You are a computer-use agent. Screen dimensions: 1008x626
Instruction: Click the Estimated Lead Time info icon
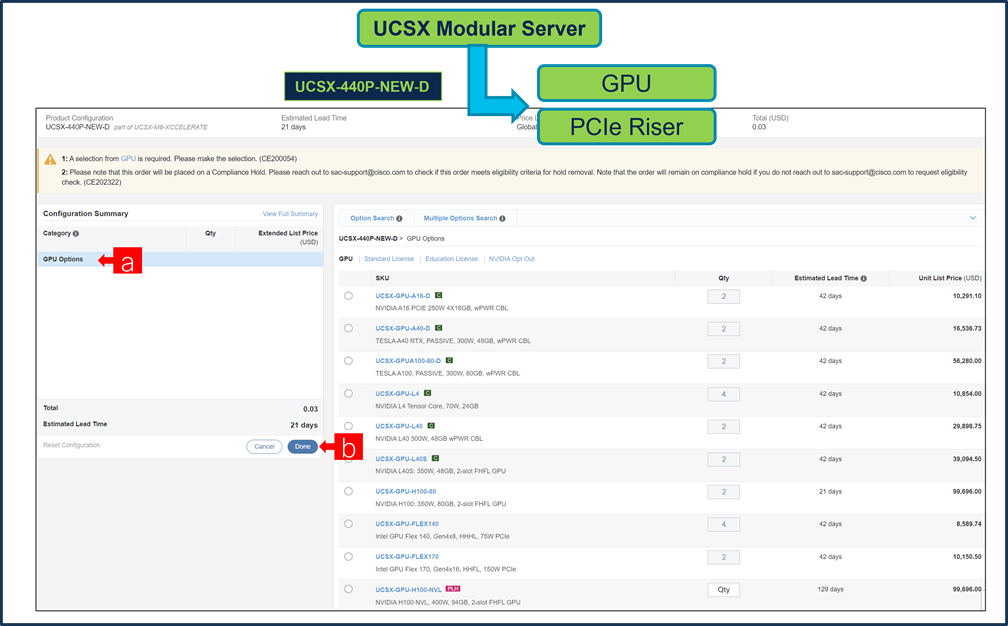click(863, 278)
